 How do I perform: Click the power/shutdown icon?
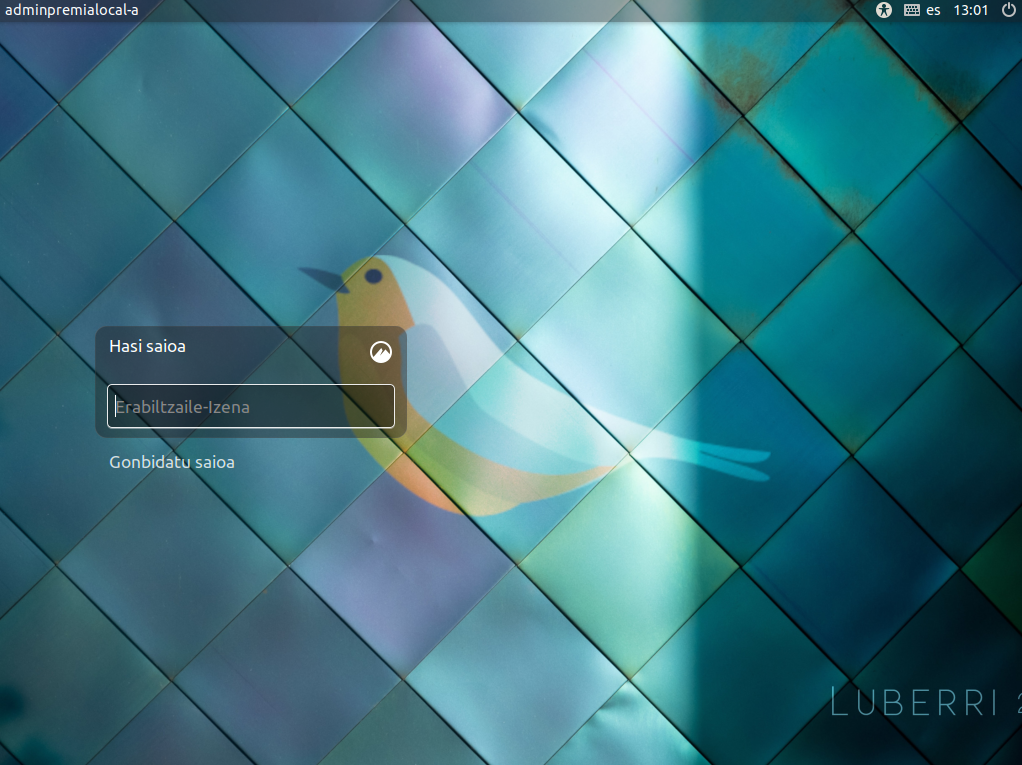[1008, 10]
